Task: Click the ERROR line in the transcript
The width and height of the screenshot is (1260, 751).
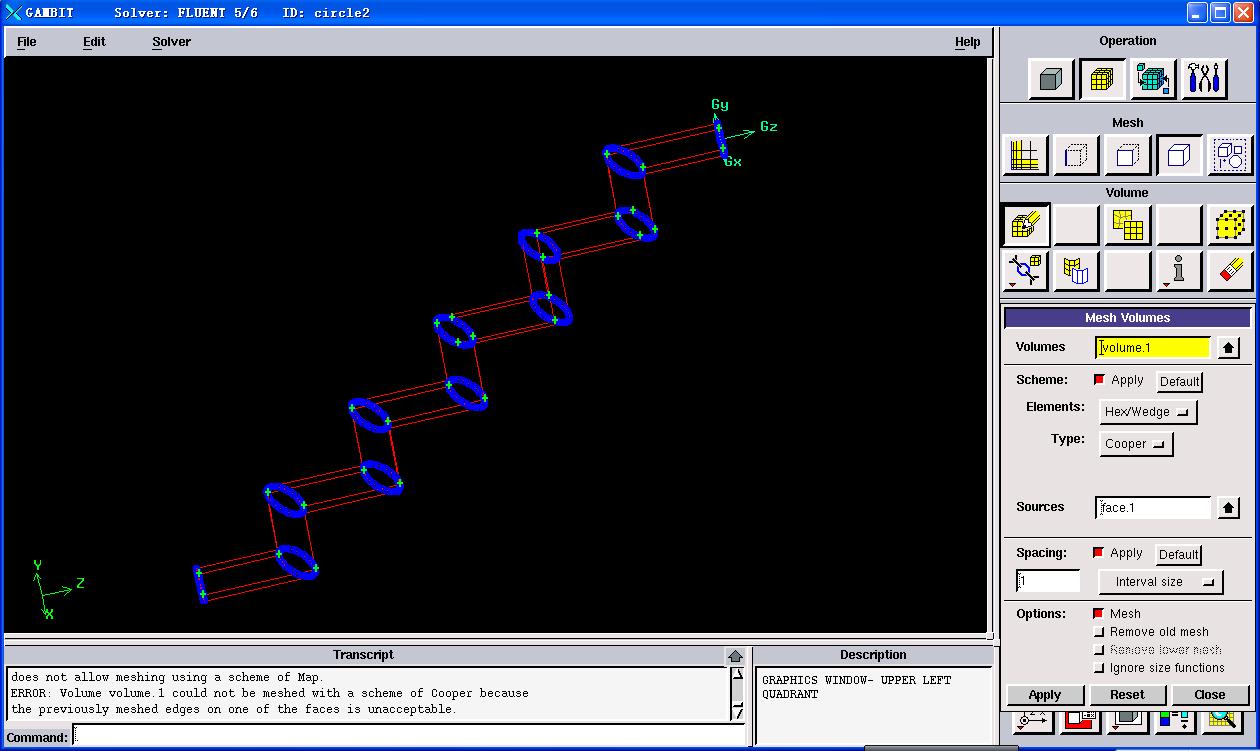Action: point(270,693)
